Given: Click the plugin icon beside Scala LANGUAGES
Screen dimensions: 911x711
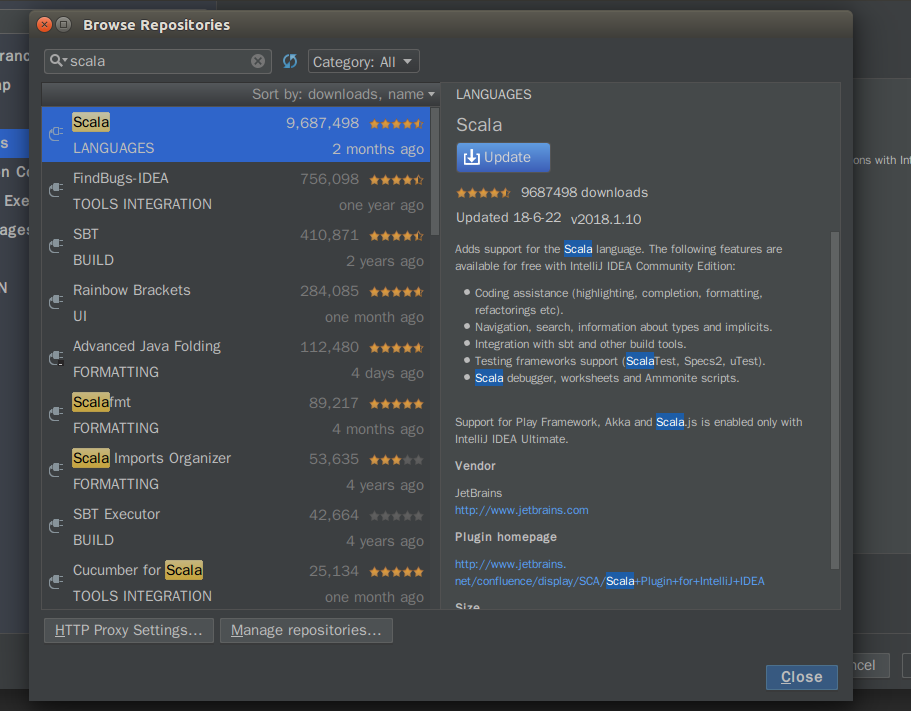Looking at the screenshot, I should 56,134.
